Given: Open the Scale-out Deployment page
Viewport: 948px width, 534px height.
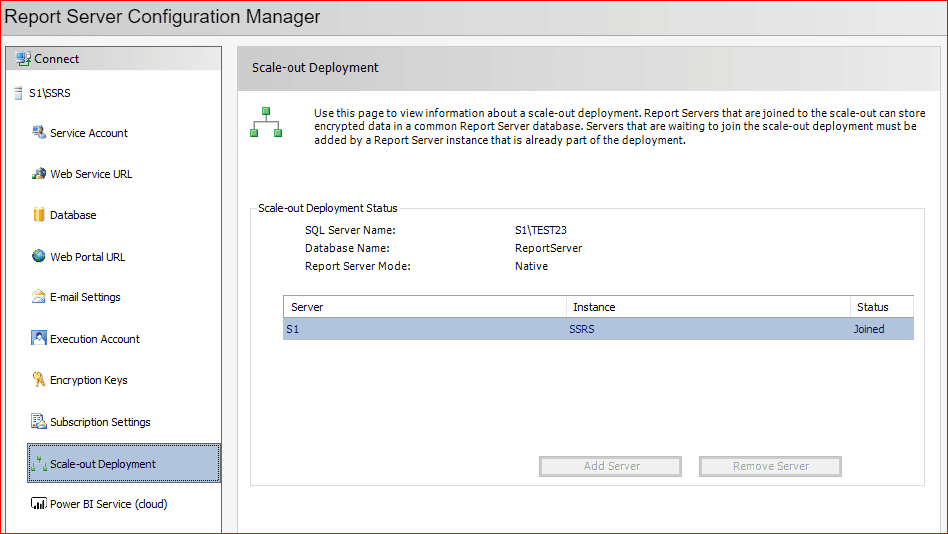Looking at the screenshot, I should [x=103, y=464].
